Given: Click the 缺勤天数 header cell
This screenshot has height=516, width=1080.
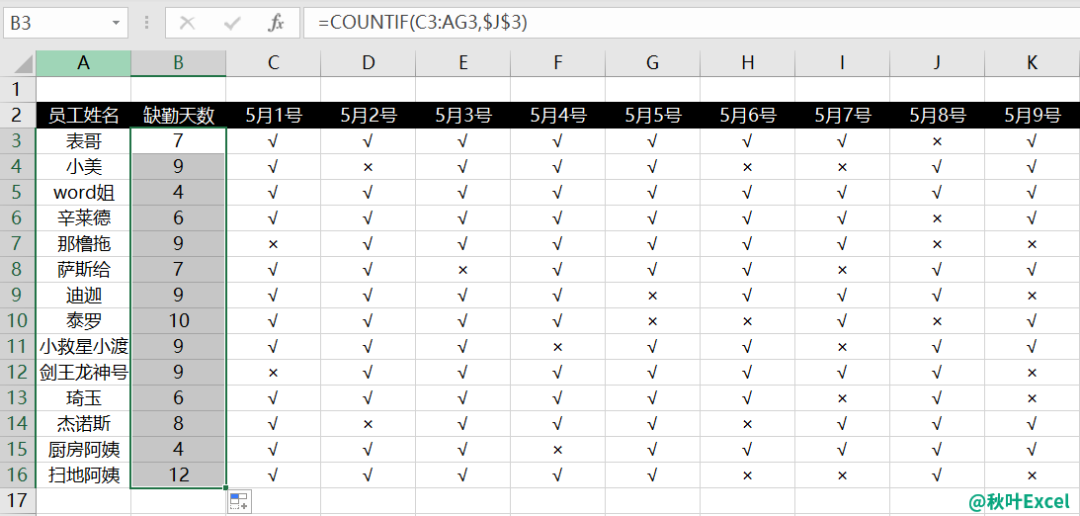Looking at the screenshot, I should click(178, 115).
